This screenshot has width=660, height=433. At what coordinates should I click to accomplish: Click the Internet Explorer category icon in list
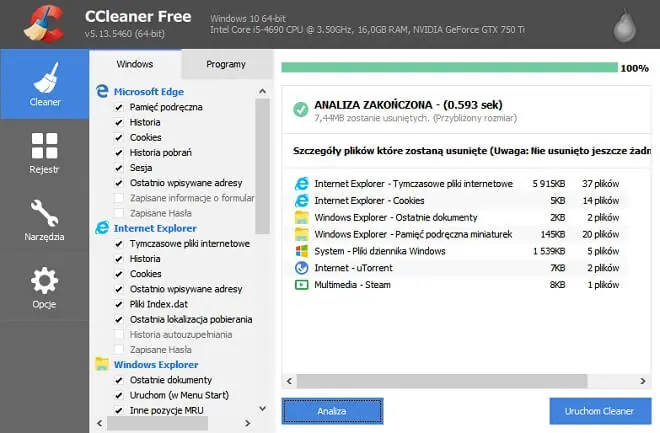pos(102,228)
